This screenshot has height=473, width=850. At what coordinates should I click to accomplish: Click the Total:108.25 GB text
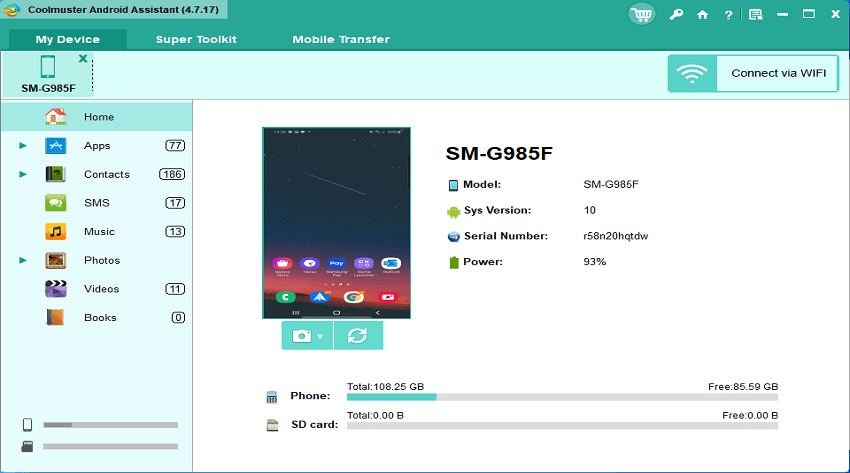coord(385,386)
